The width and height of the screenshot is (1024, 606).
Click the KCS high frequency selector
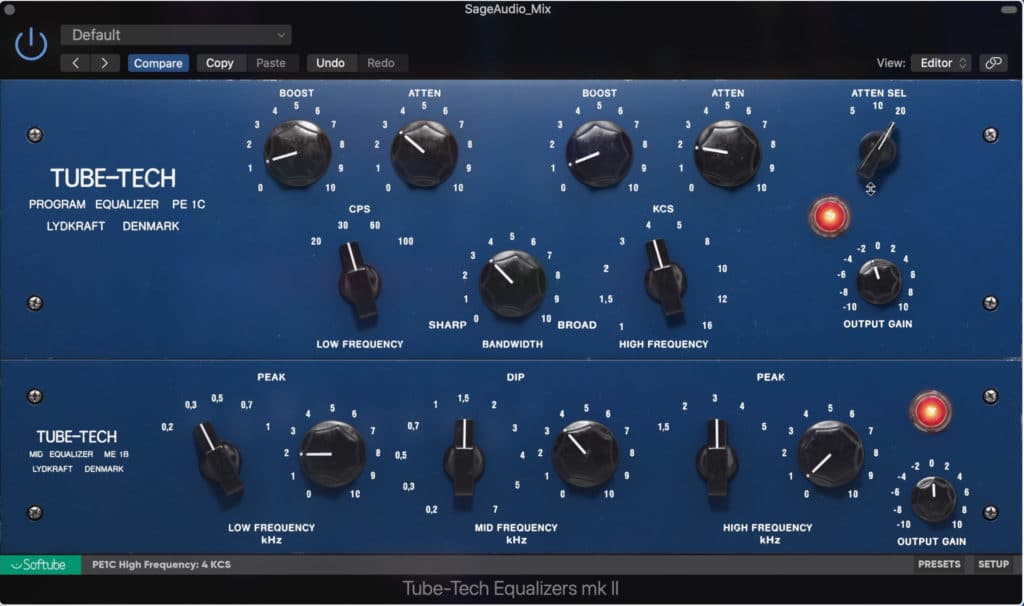[664, 278]
